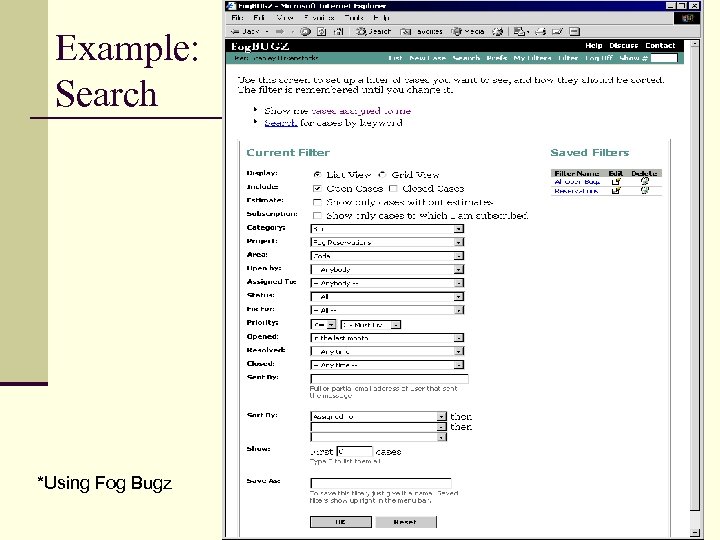
Task: Open the Area dropdown
Action: pos(387,256)
